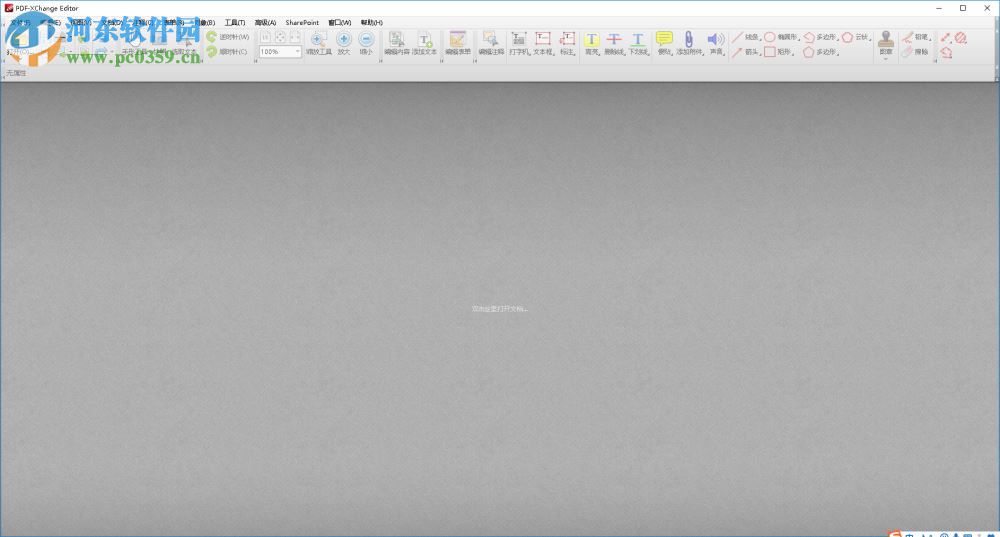Image resolution: width=1000 pixels, height=537 pixels.
Task: Pick the 箭头 arrow drawing tool
Action: point(746,52)
